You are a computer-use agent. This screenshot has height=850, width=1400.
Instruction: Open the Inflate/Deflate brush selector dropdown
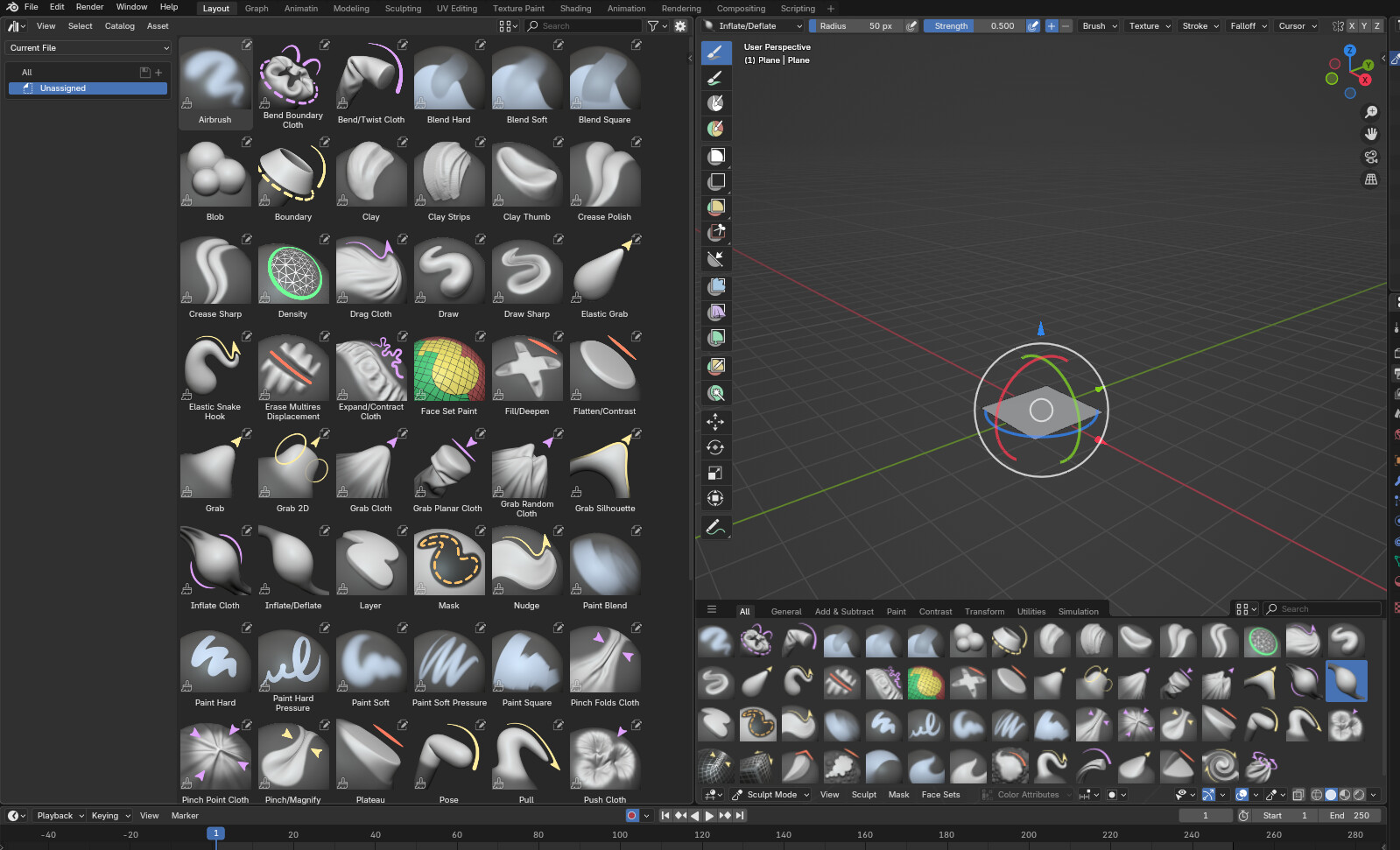pyautogui.click(x=754, y=26)
